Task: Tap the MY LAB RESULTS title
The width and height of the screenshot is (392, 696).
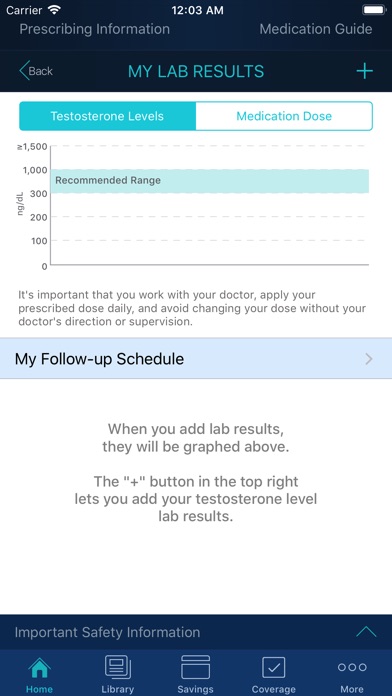Action: 196,71
